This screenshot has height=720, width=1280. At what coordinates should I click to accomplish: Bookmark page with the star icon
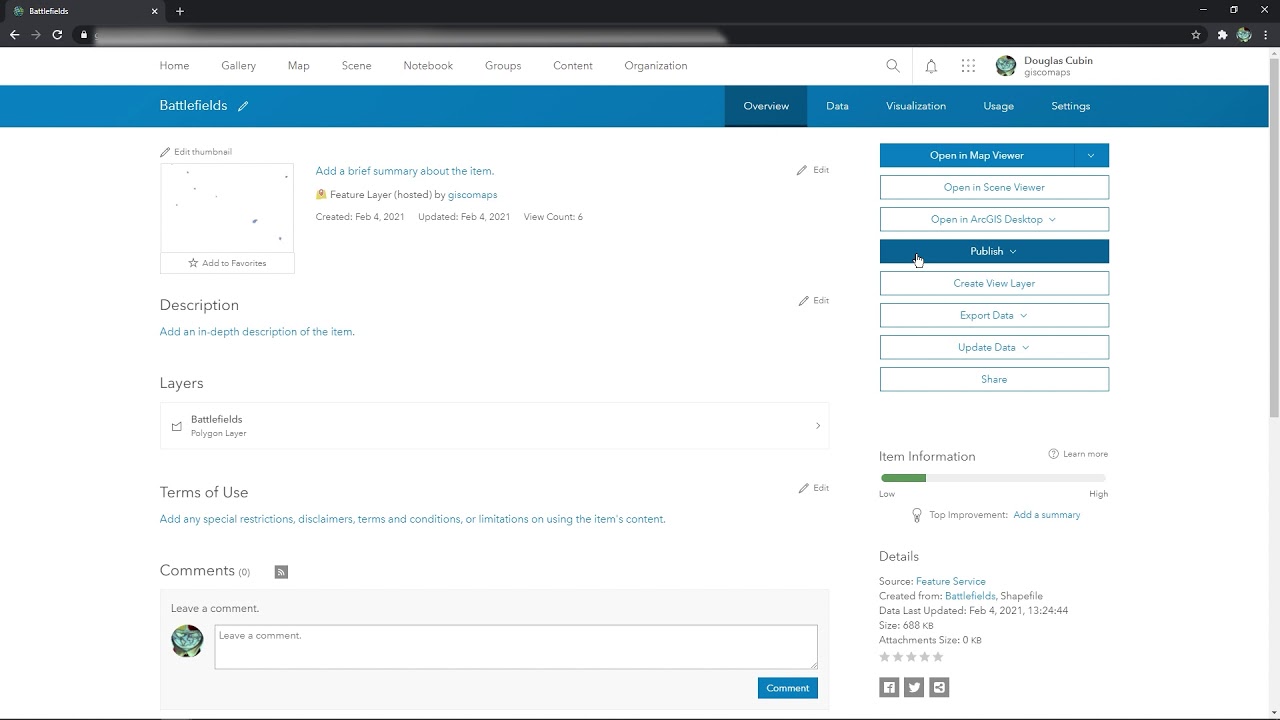[x=1196, y=34]
